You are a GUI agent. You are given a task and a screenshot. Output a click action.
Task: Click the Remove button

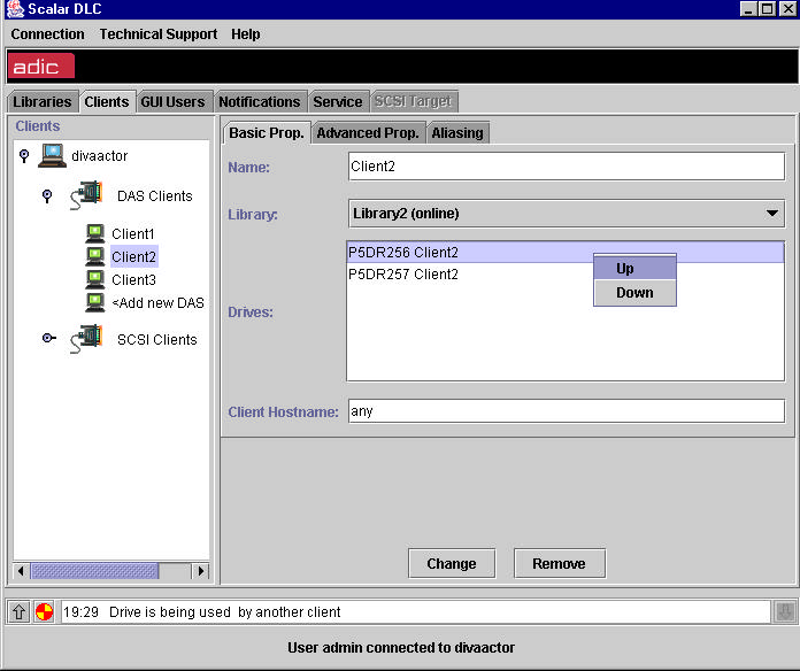559,563
